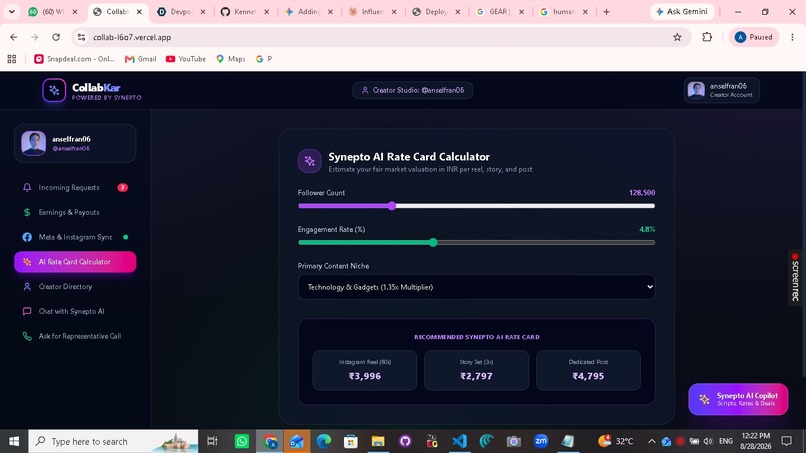Open File Explorer from the taskbar

click(x=378, y=441)
